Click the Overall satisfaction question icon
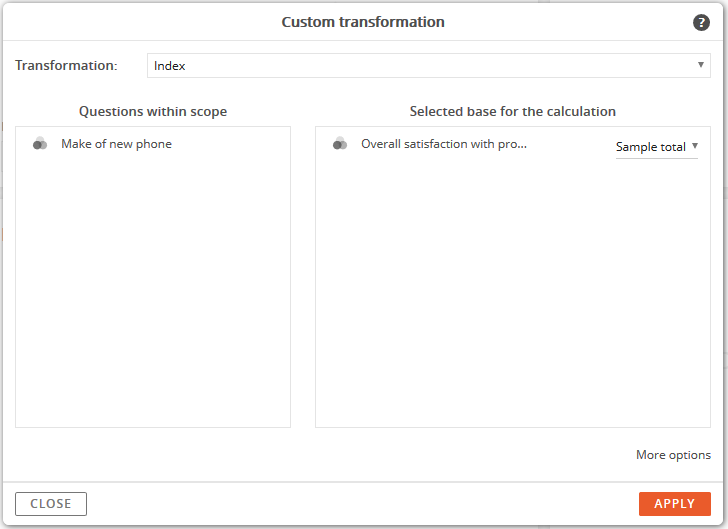 click(x=340, y=144)
